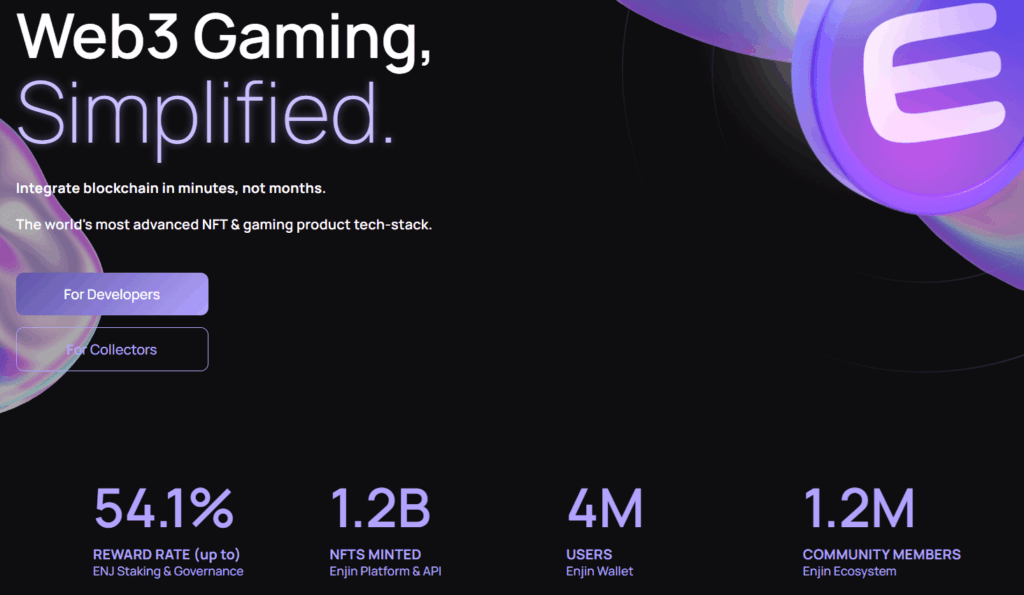
Task: Select the REWARD RATE (up to) label
Action: click(x=166, y=554)
